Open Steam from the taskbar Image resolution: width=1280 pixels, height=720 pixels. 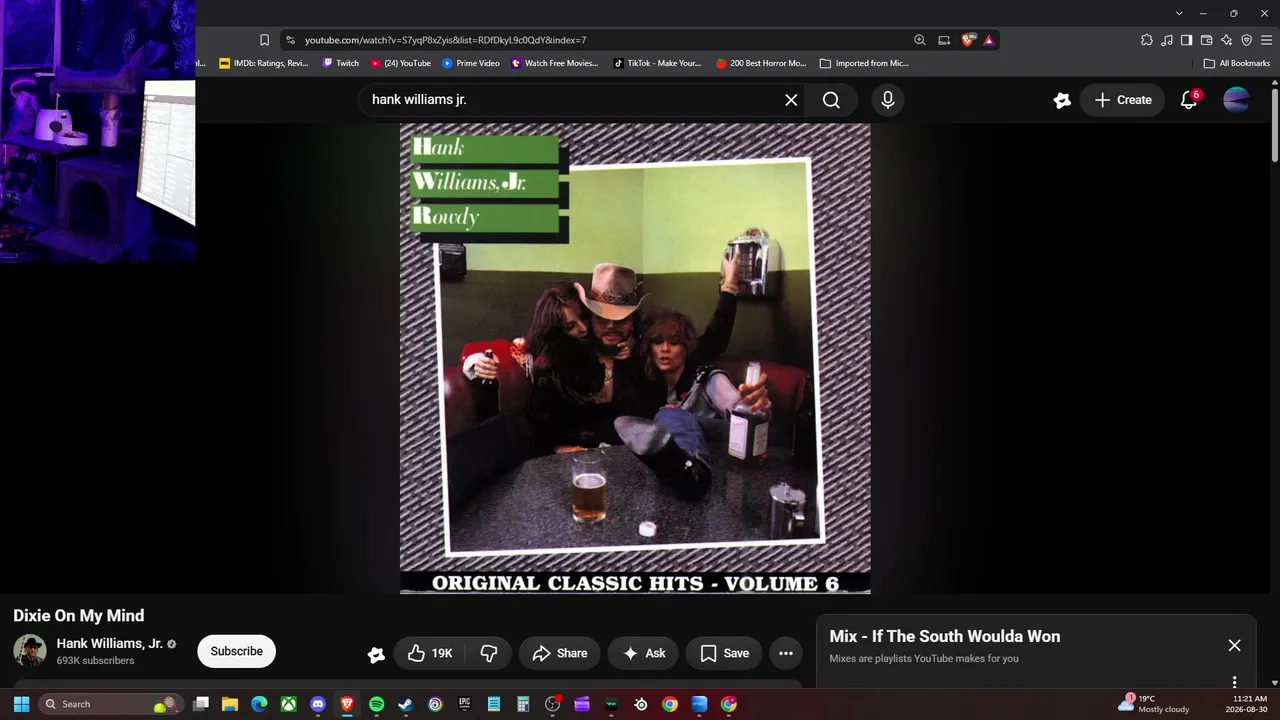tap(406, 704)
